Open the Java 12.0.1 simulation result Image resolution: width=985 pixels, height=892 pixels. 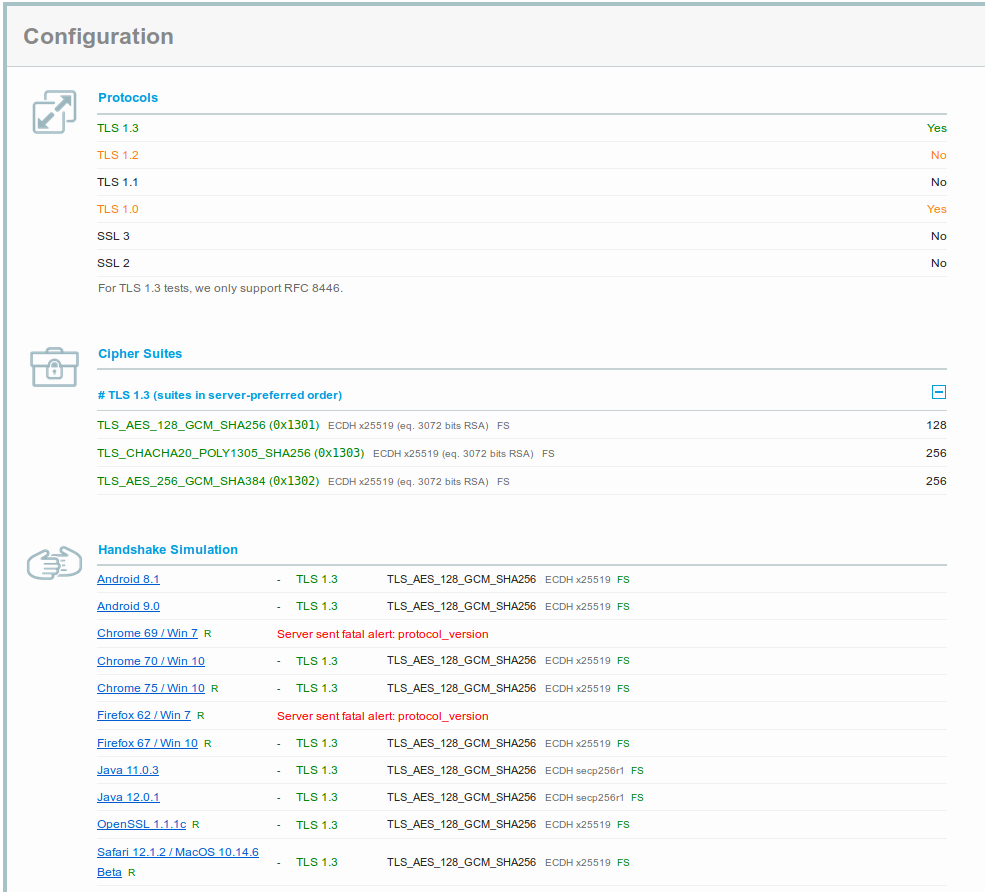(x=128, y=797)
